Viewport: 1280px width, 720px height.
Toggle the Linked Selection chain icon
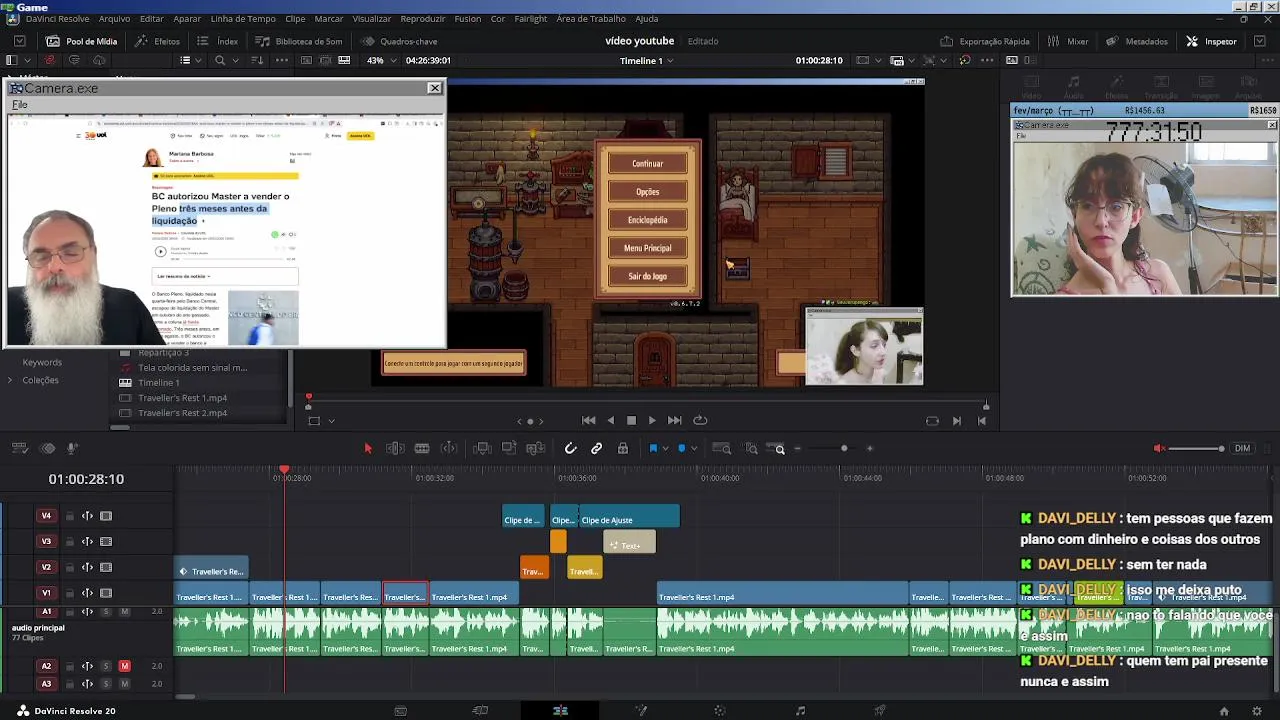(597, 449)
